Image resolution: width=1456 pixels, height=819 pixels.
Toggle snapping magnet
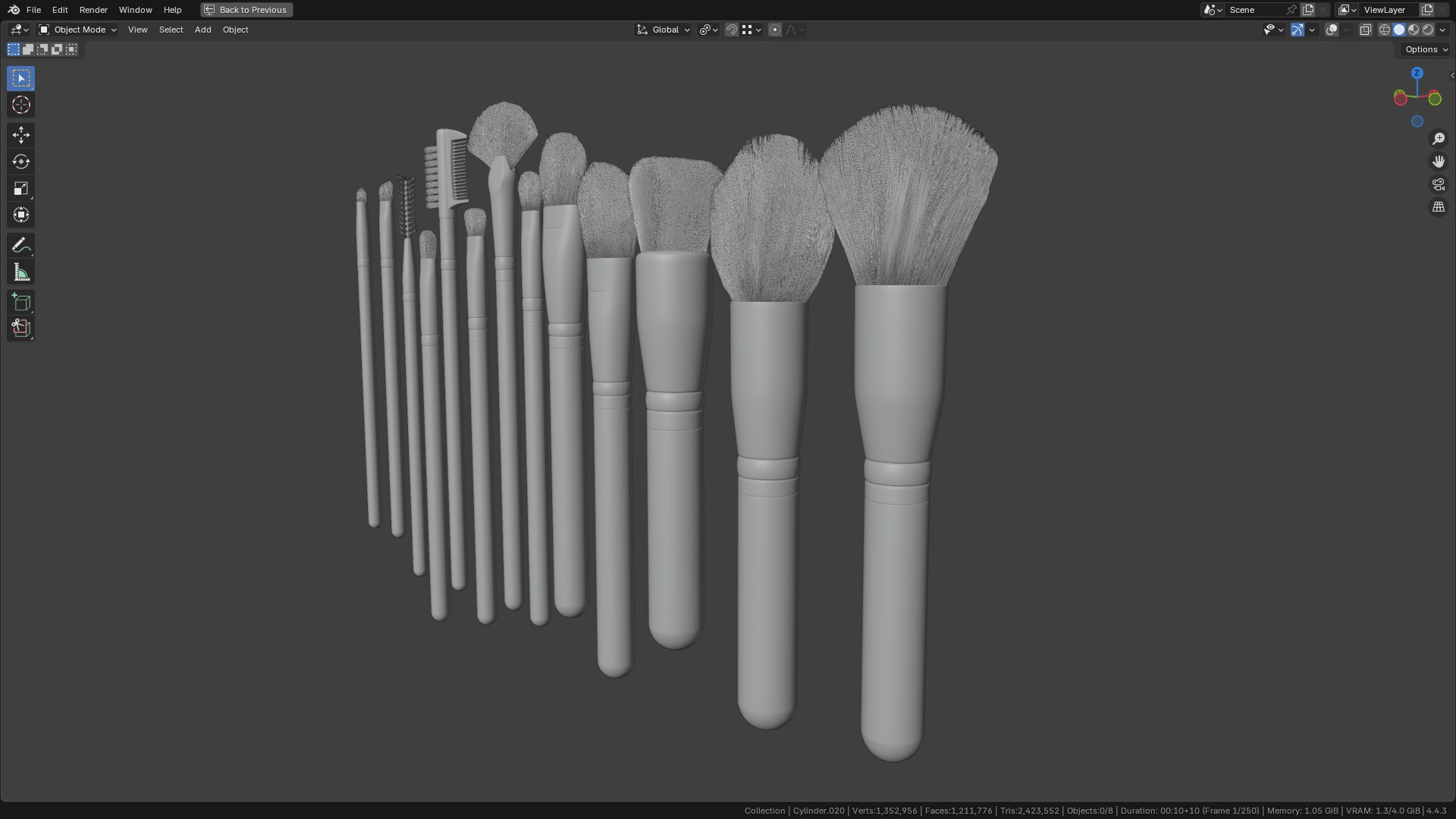tap(731, 30)
